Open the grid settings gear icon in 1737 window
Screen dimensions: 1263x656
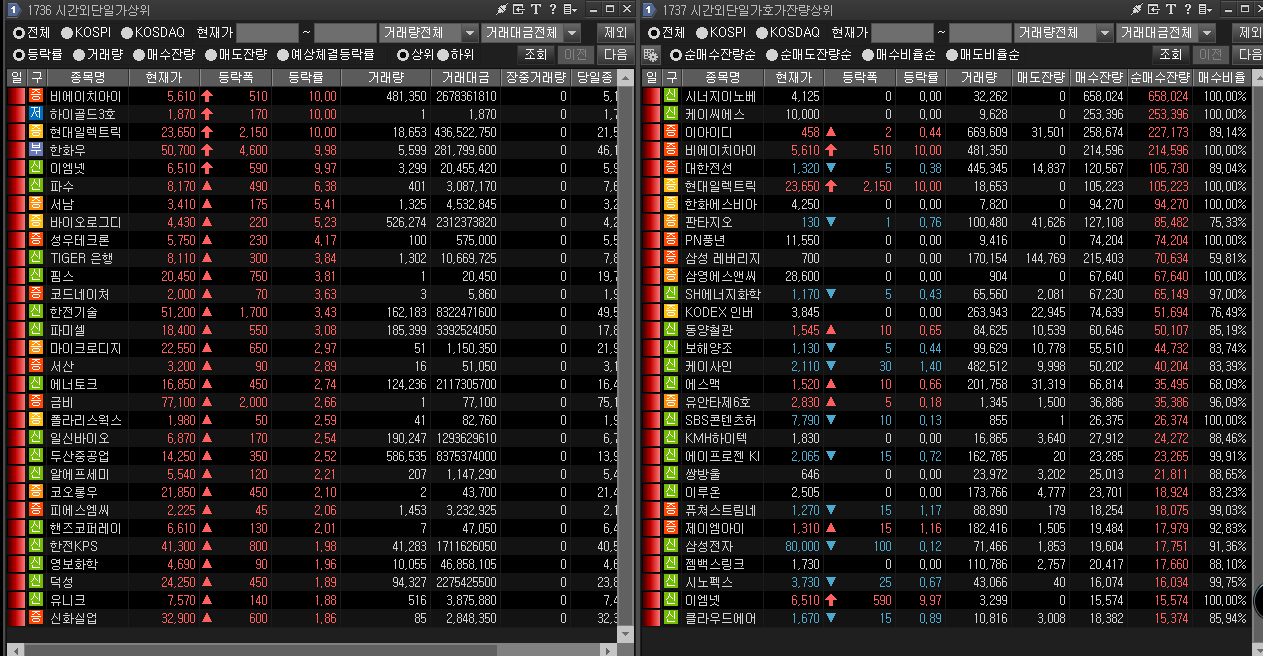pyautogui.click(x=651, y=55)
